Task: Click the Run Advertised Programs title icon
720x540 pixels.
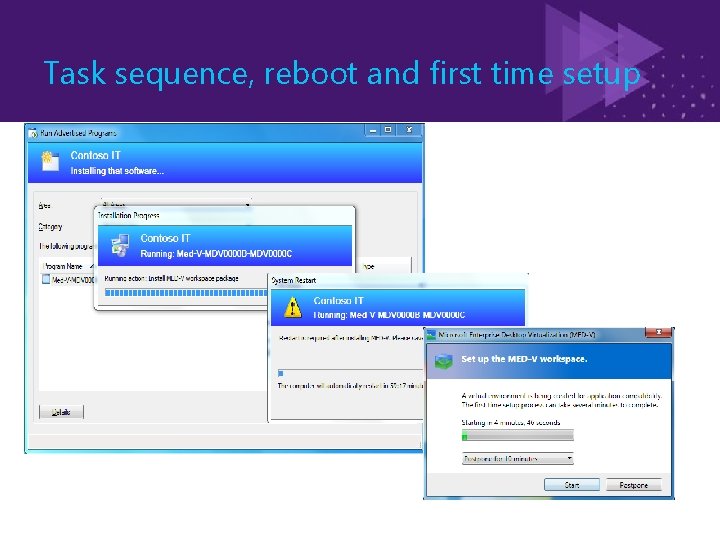Action: pos(33,133)
